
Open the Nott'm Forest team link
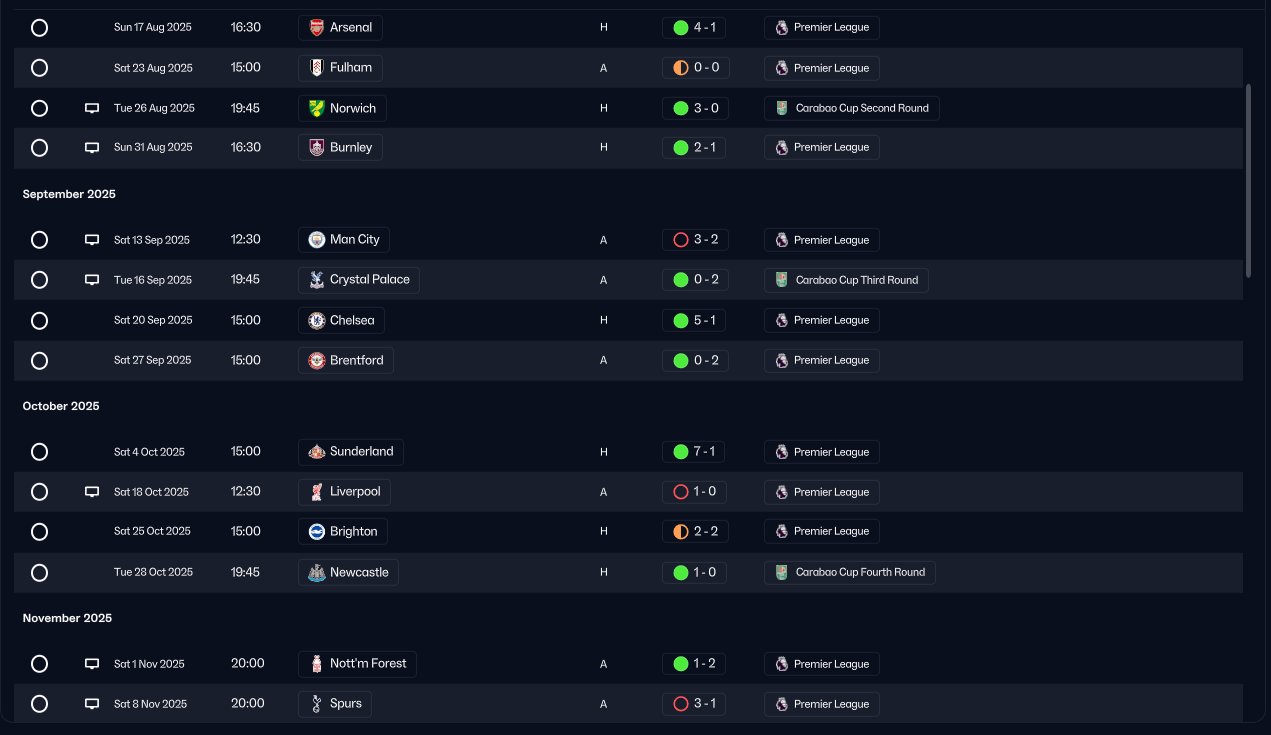[x=357, y=664]
